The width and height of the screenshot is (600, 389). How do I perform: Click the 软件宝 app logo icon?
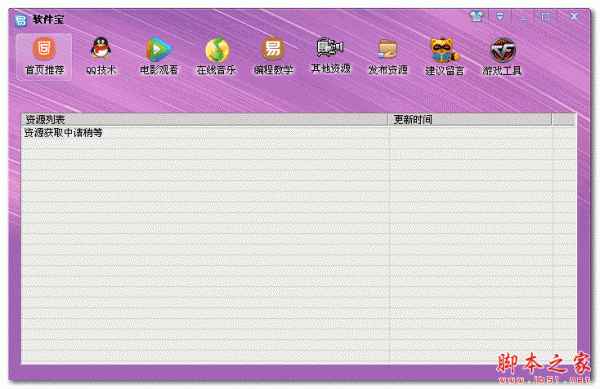(x=21, y=20)
